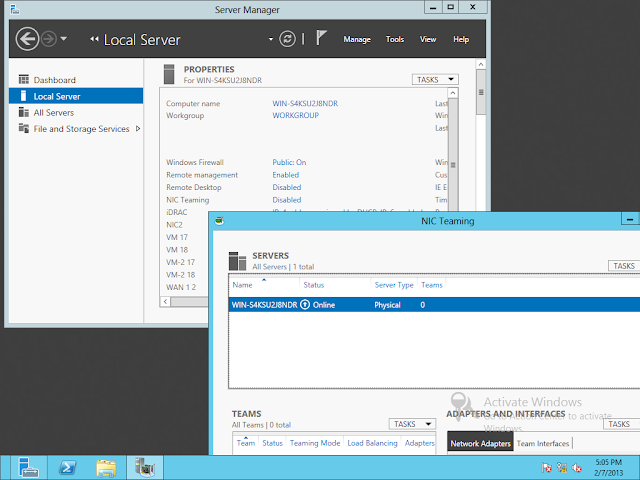
Task: Switch to Network Adapters tab
Action: (x=480, y=444)
